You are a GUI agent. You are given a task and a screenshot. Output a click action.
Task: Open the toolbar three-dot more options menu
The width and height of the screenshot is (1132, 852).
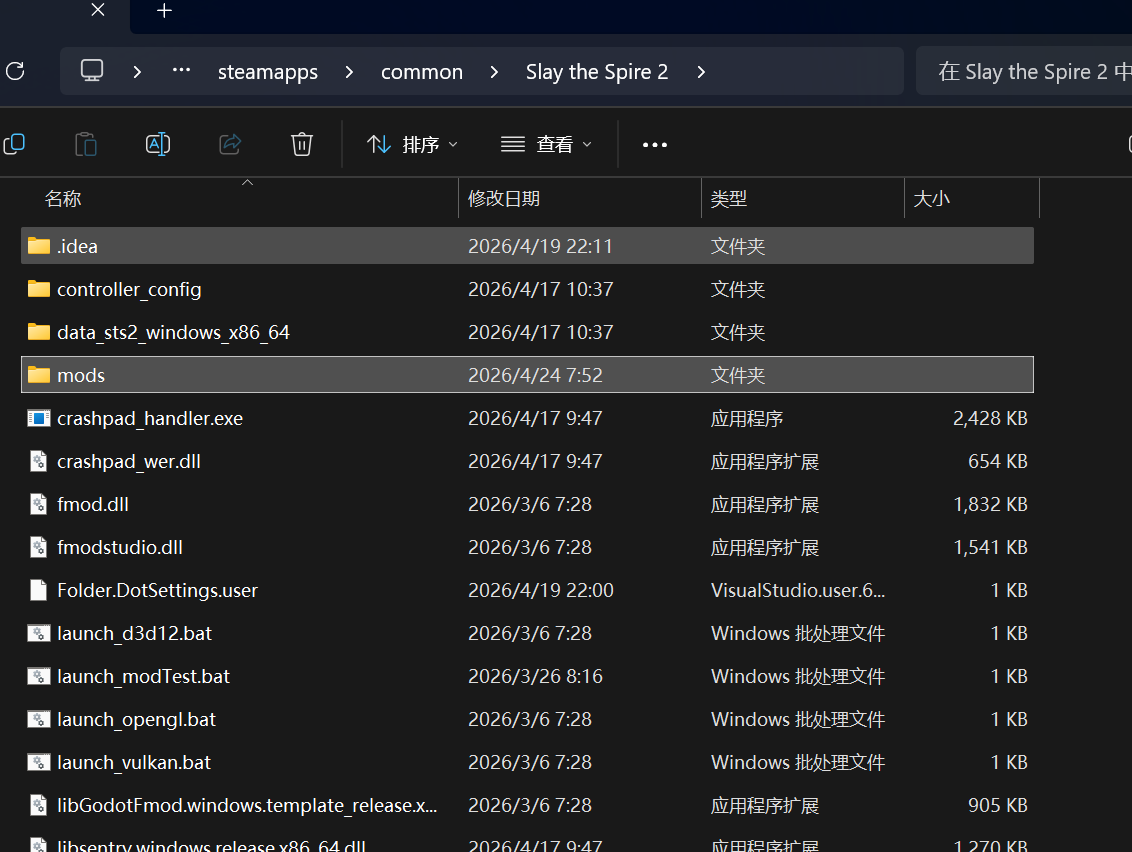coord(655,145)
